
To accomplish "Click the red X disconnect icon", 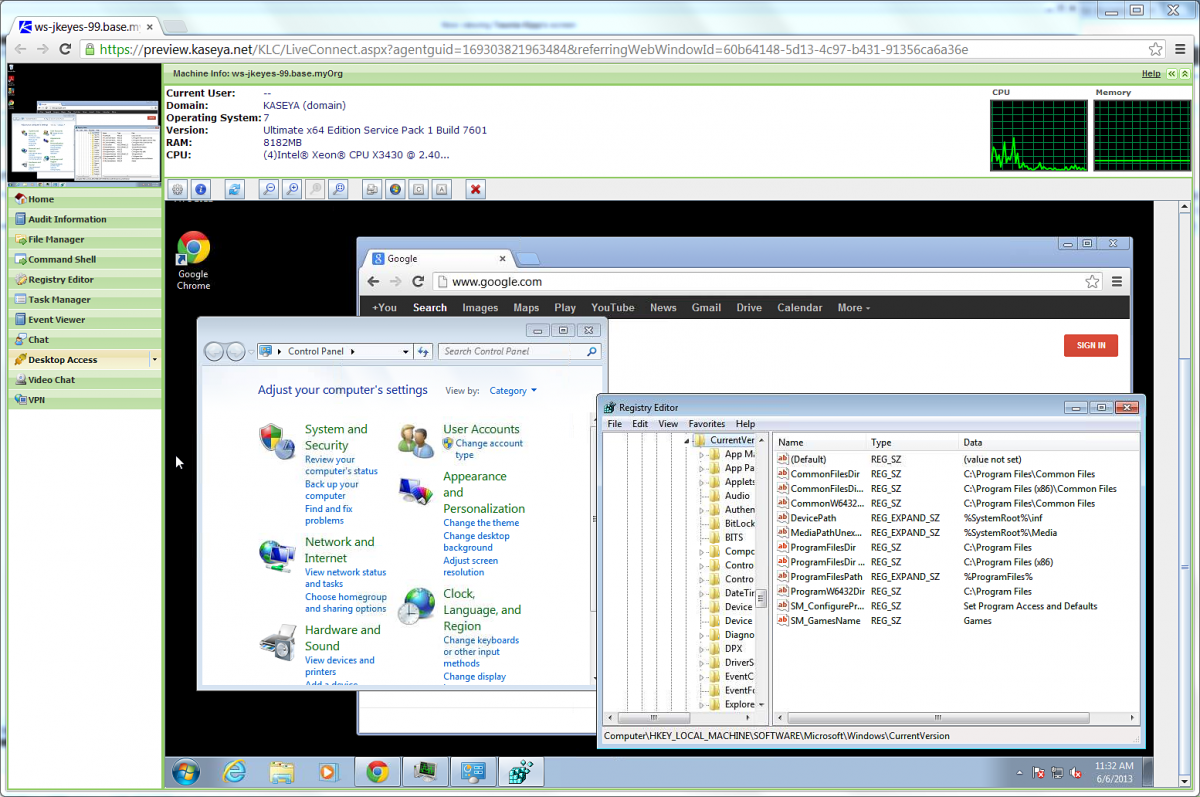I will coord(476,189).
